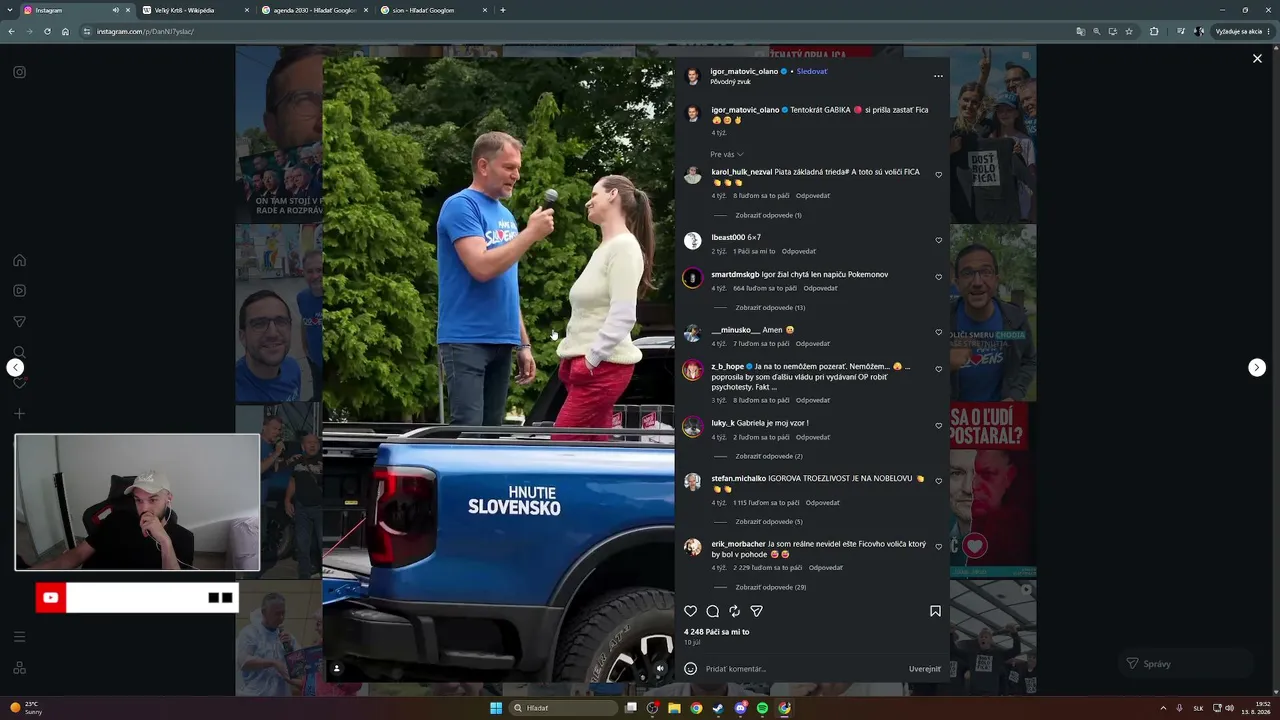Image resolution: width=1280 pixels, height=720 pixels.
Task: Reply to karol_hulk_nezval via 'Odpovedať'
Action: tap(813, 196)
